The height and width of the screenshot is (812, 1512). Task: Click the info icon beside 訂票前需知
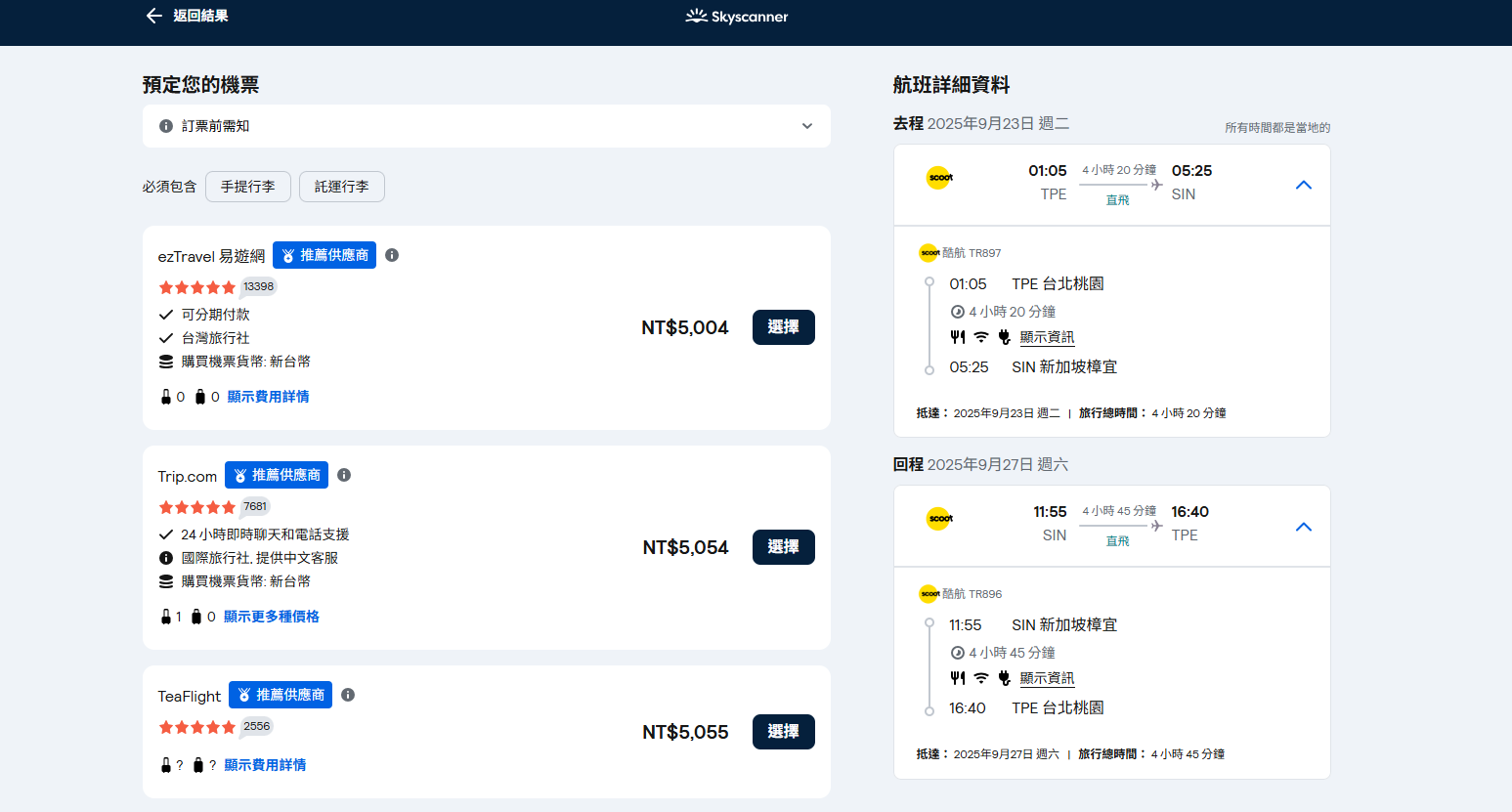coord(166,126)
